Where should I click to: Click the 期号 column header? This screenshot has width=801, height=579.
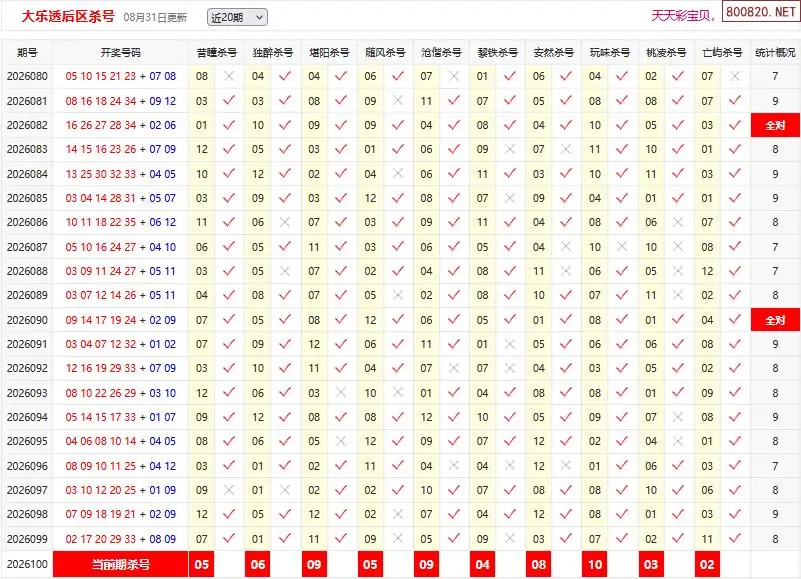(27, 52)
